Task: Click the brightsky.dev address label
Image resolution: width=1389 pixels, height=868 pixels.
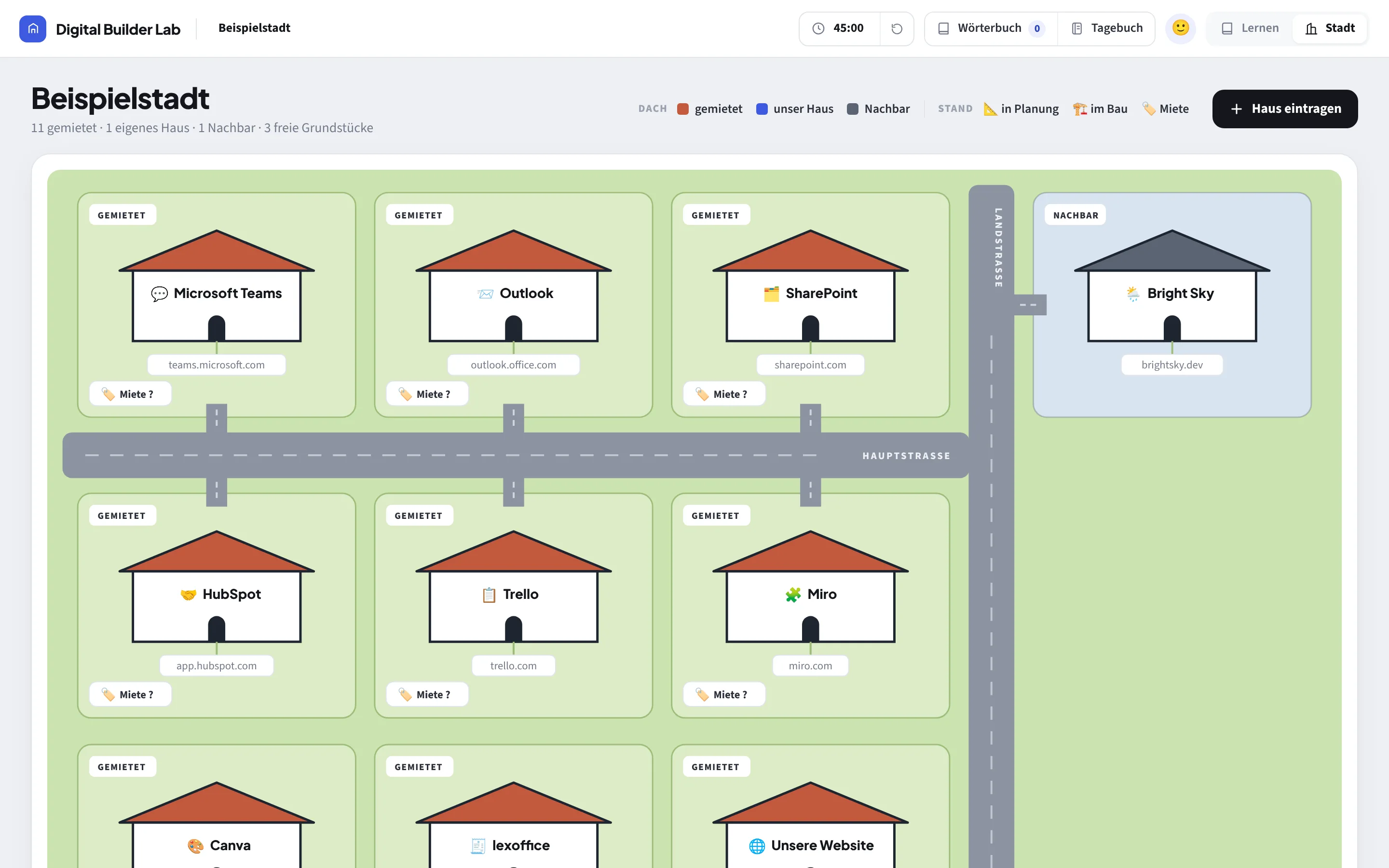Action: [x=1171, y=365]
